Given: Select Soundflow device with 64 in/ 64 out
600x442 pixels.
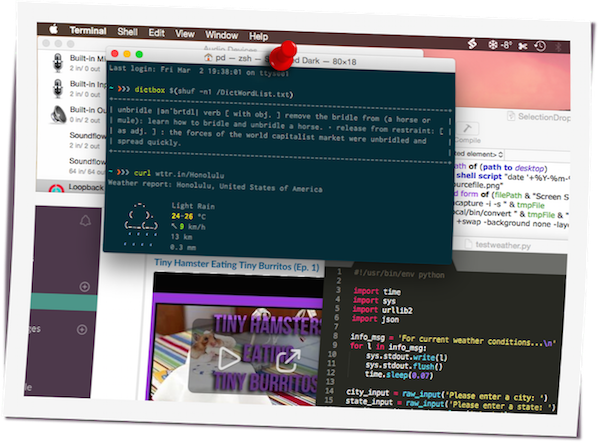Looking at the screenshot, I should point(71,166).
